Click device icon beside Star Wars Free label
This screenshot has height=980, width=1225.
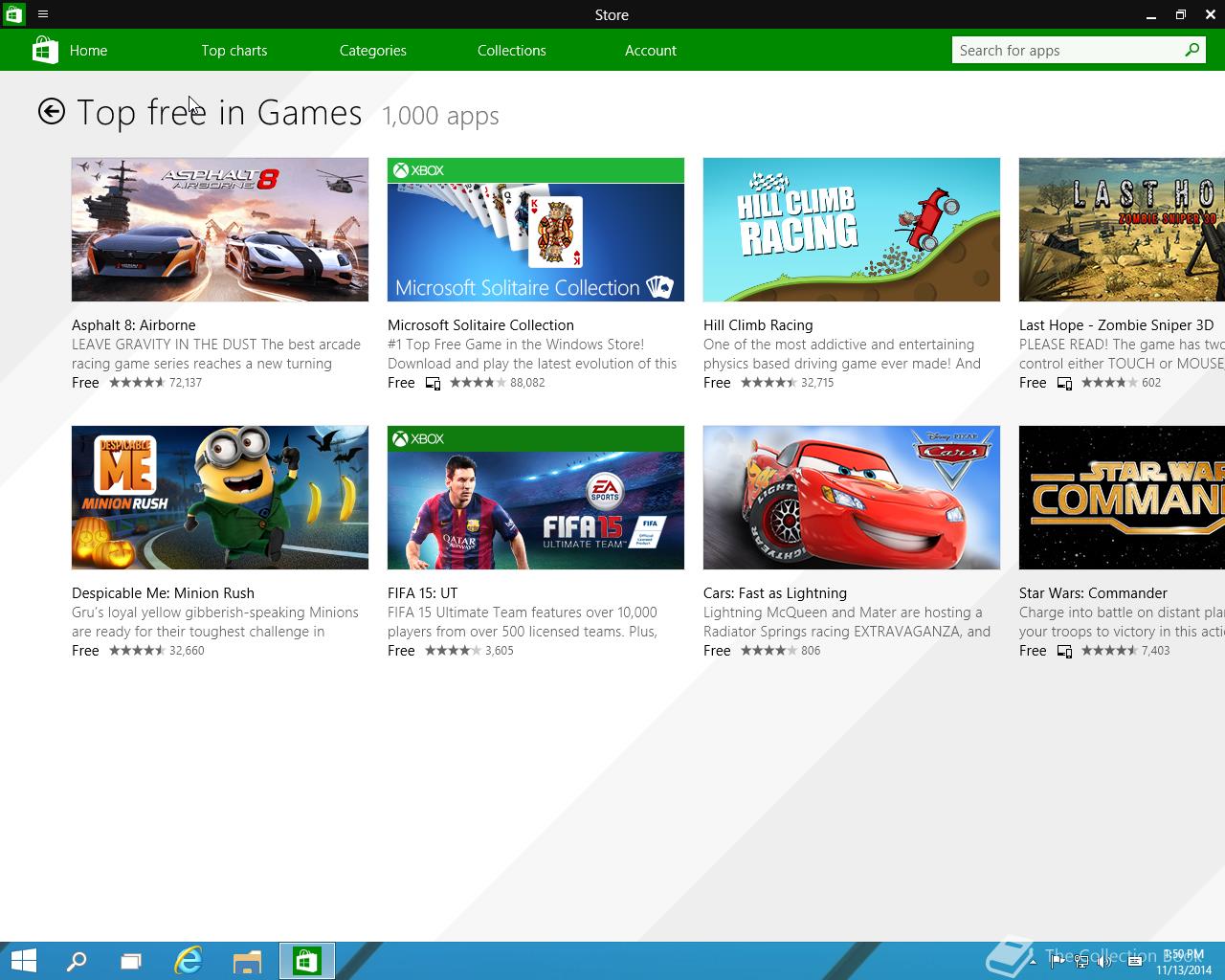tap(1064, 651)
